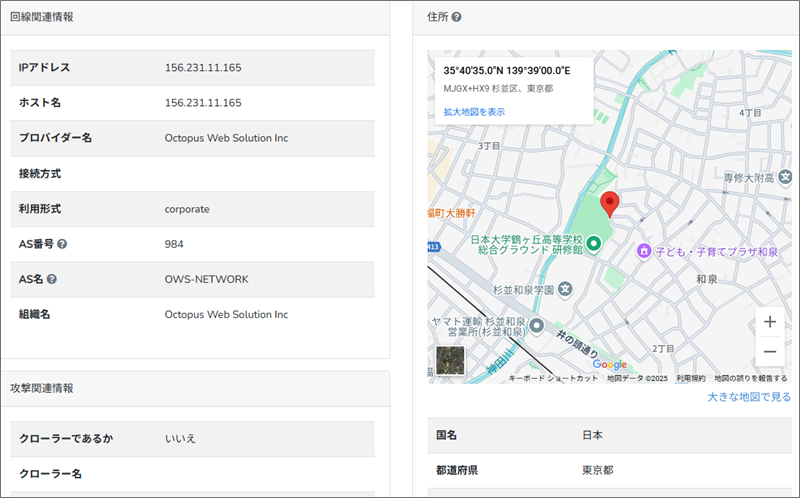Screen dimensions: 800x498
Task: Click the 和泉 area label on the map
Action: pyautogui.click(x=707, y=279)
